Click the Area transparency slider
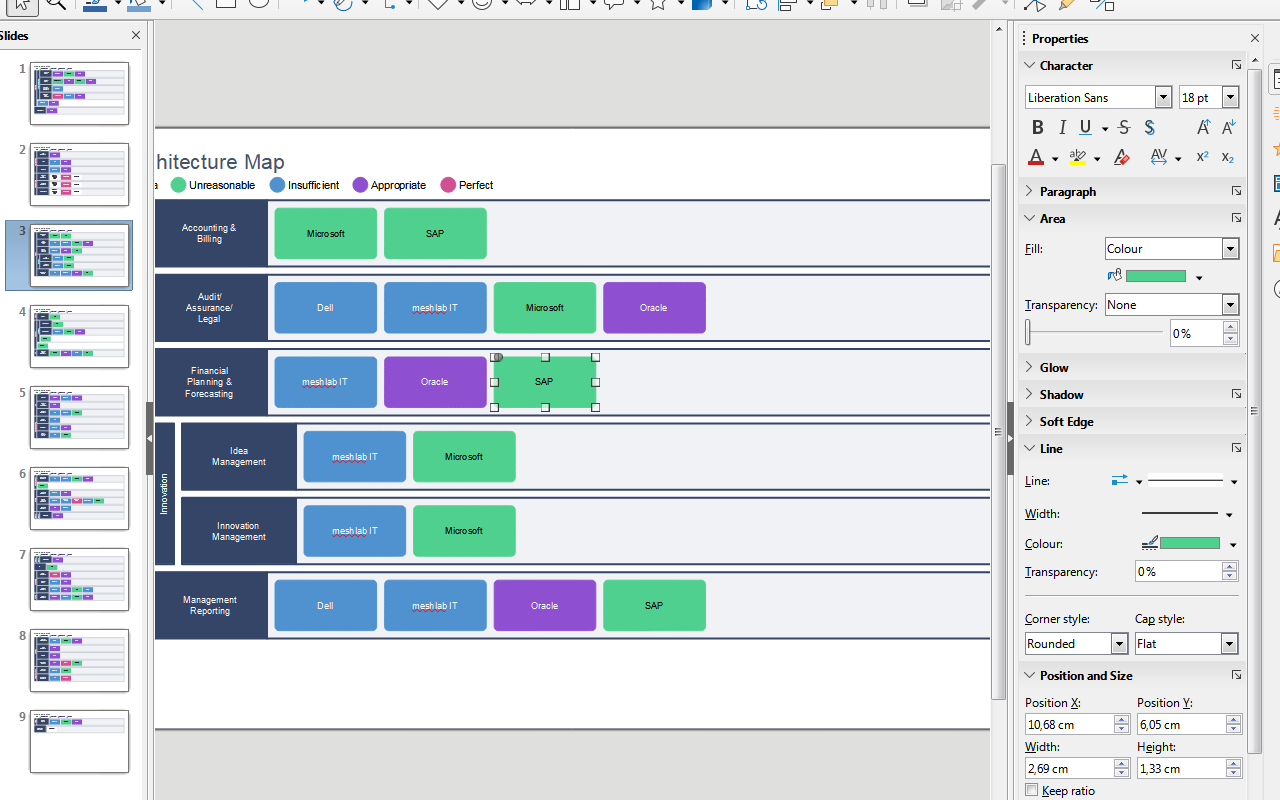The image size is (1280, 800). pyautogui.click(x=1094, y=332)
